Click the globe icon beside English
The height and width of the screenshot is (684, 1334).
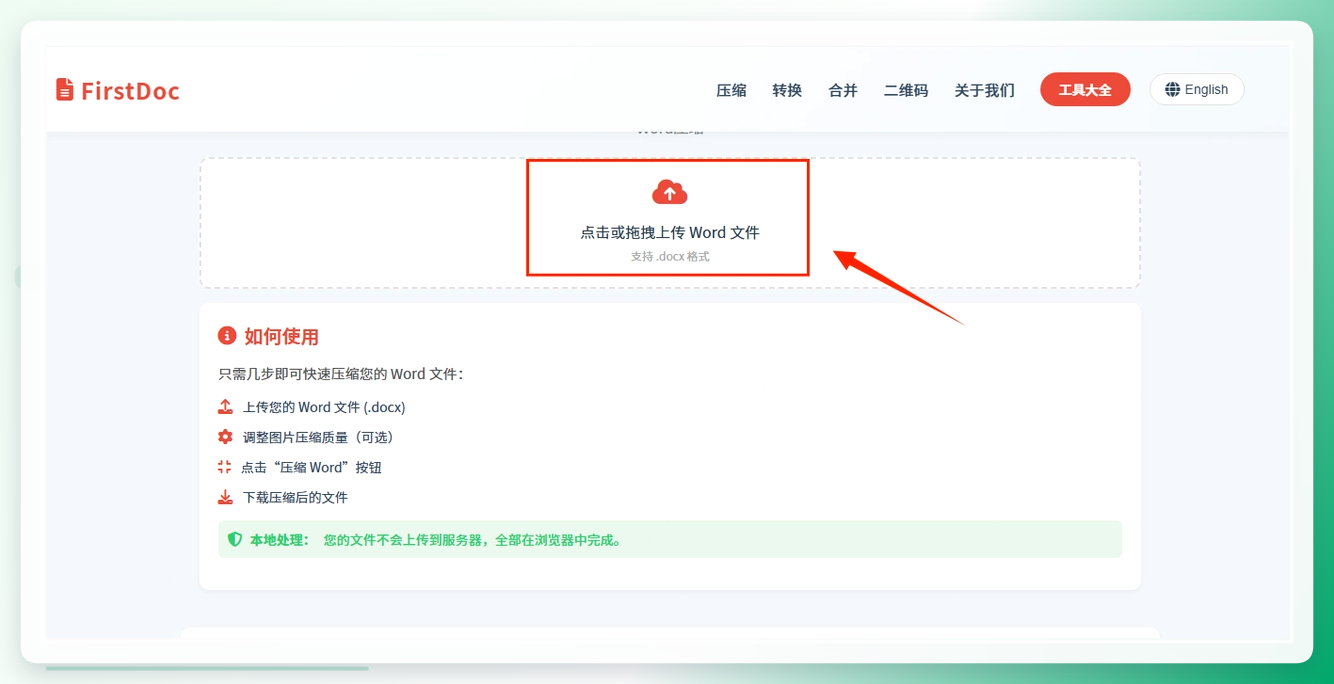tap(1172, 89)
